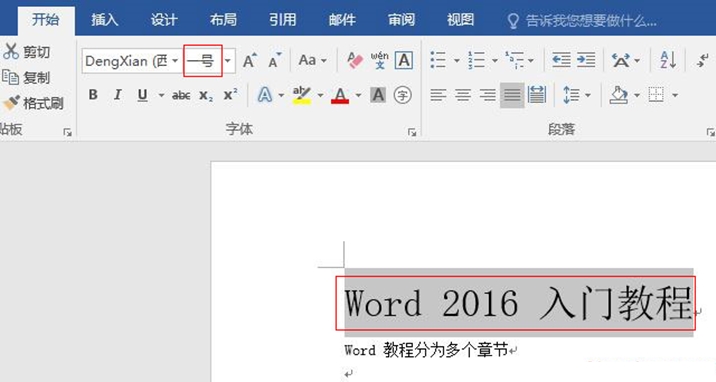The width and height of the screenshot is (716, 382).
Task: Open the 审阅 (Review) tab
Action: pyautogui.click(x=401, y=20)
